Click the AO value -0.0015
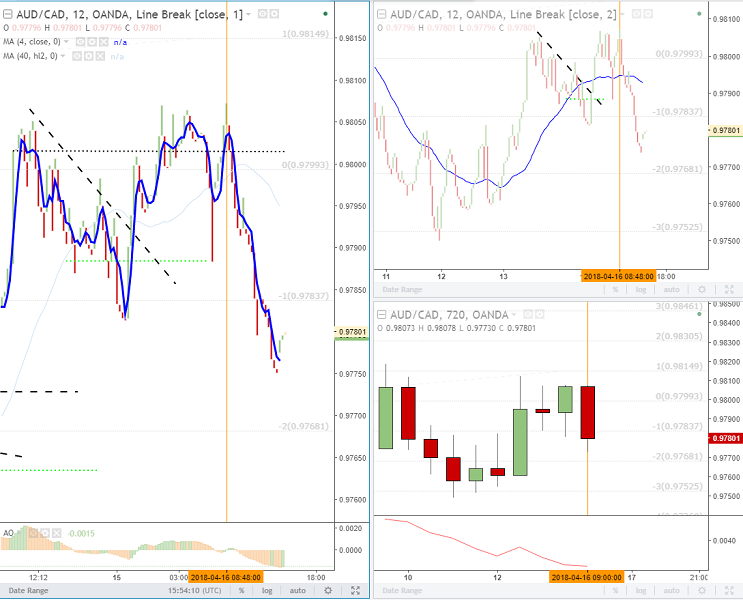Viewport: 743px width, 600px height. coord(81,534)
